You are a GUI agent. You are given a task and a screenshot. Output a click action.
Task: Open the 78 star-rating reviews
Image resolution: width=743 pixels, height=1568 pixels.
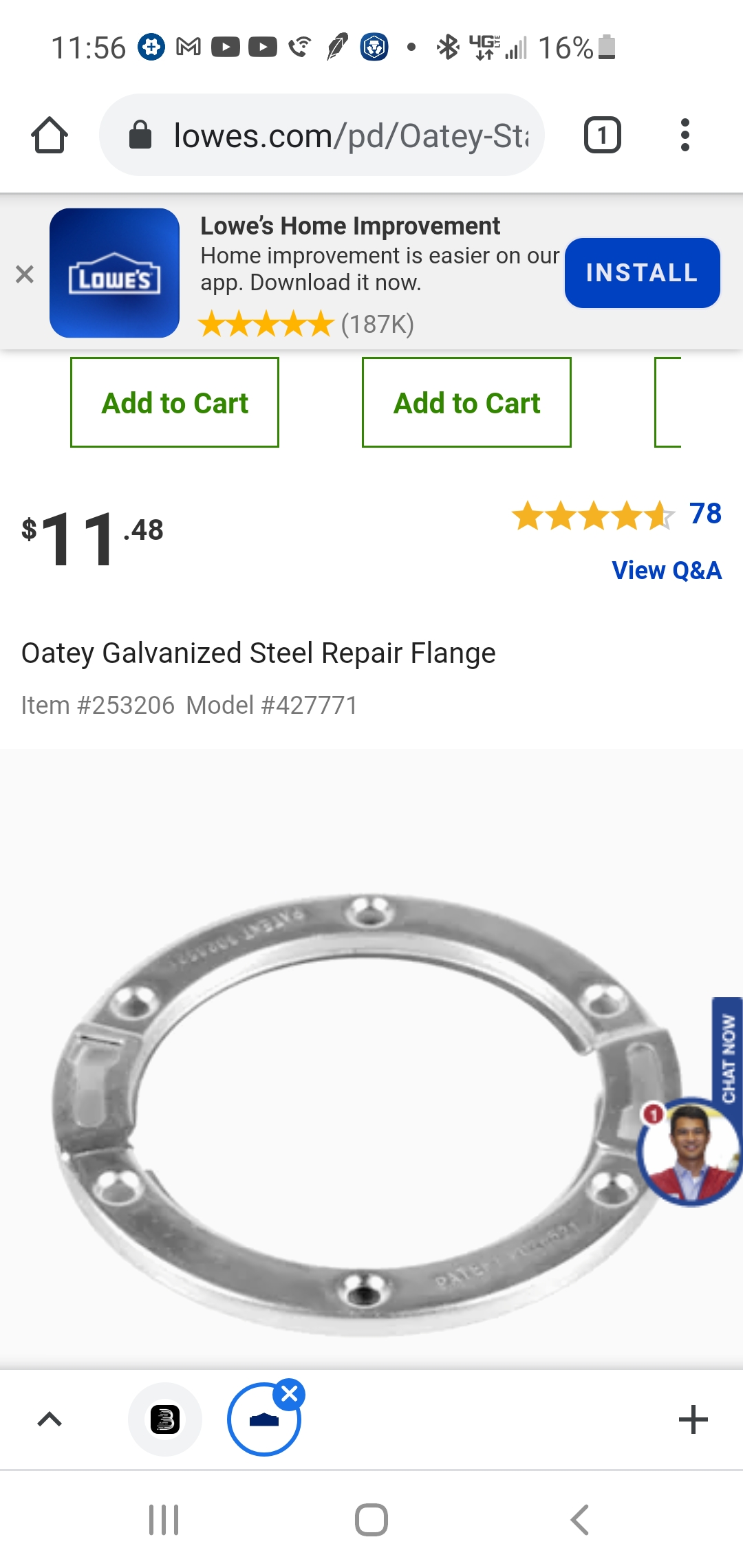pos(616,514)
